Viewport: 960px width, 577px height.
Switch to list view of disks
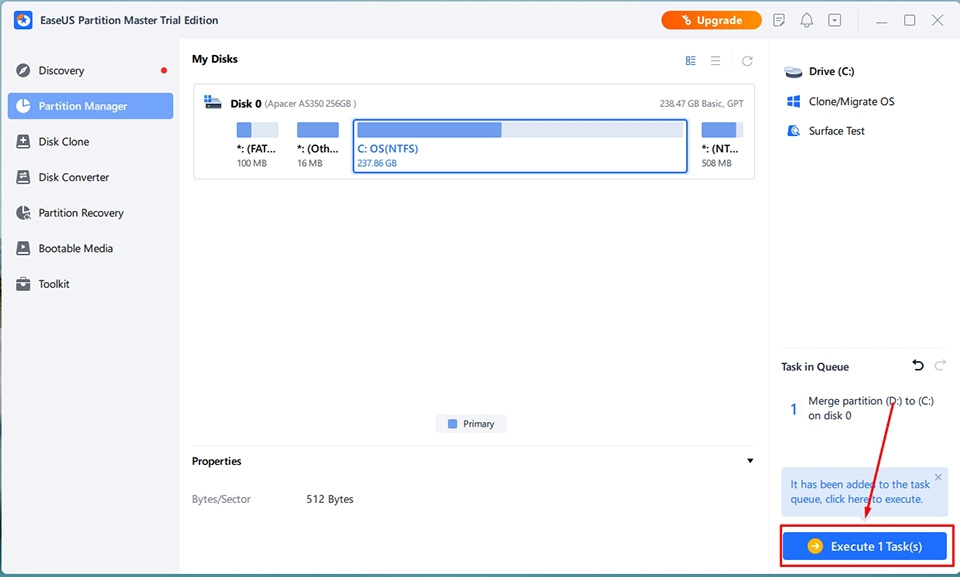pyautogui.click(x=715, y=61)
